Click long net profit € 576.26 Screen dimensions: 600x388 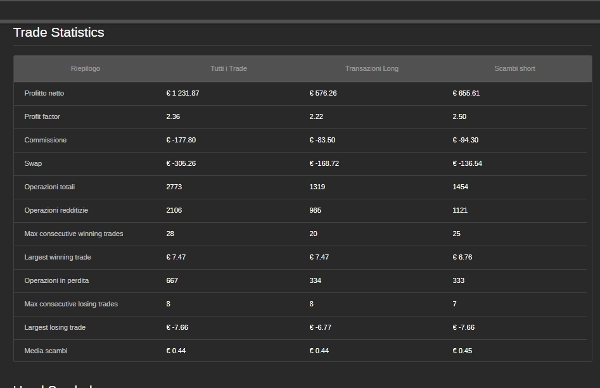(x=323, y=93)
